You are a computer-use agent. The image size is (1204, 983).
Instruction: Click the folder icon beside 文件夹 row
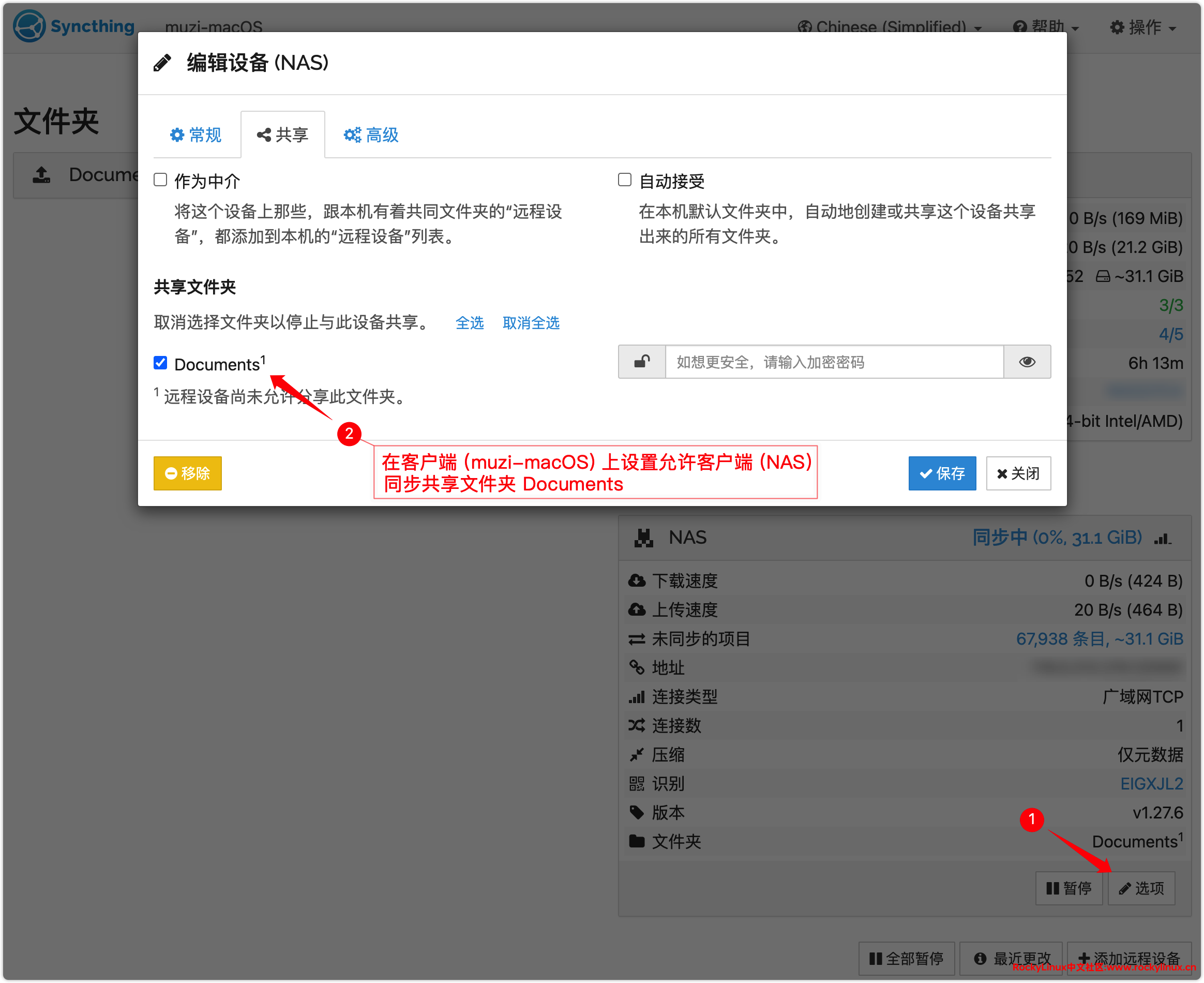(637, 841)
